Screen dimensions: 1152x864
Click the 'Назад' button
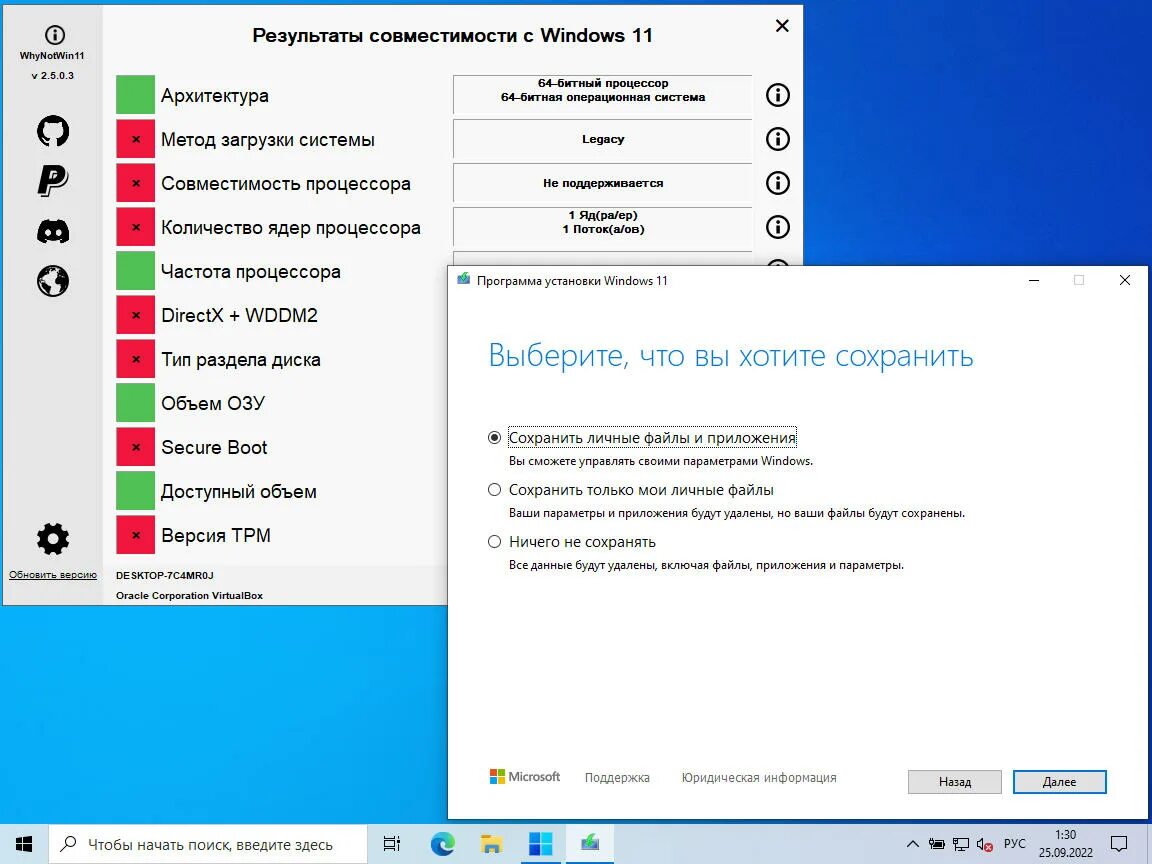click(954, 782)
